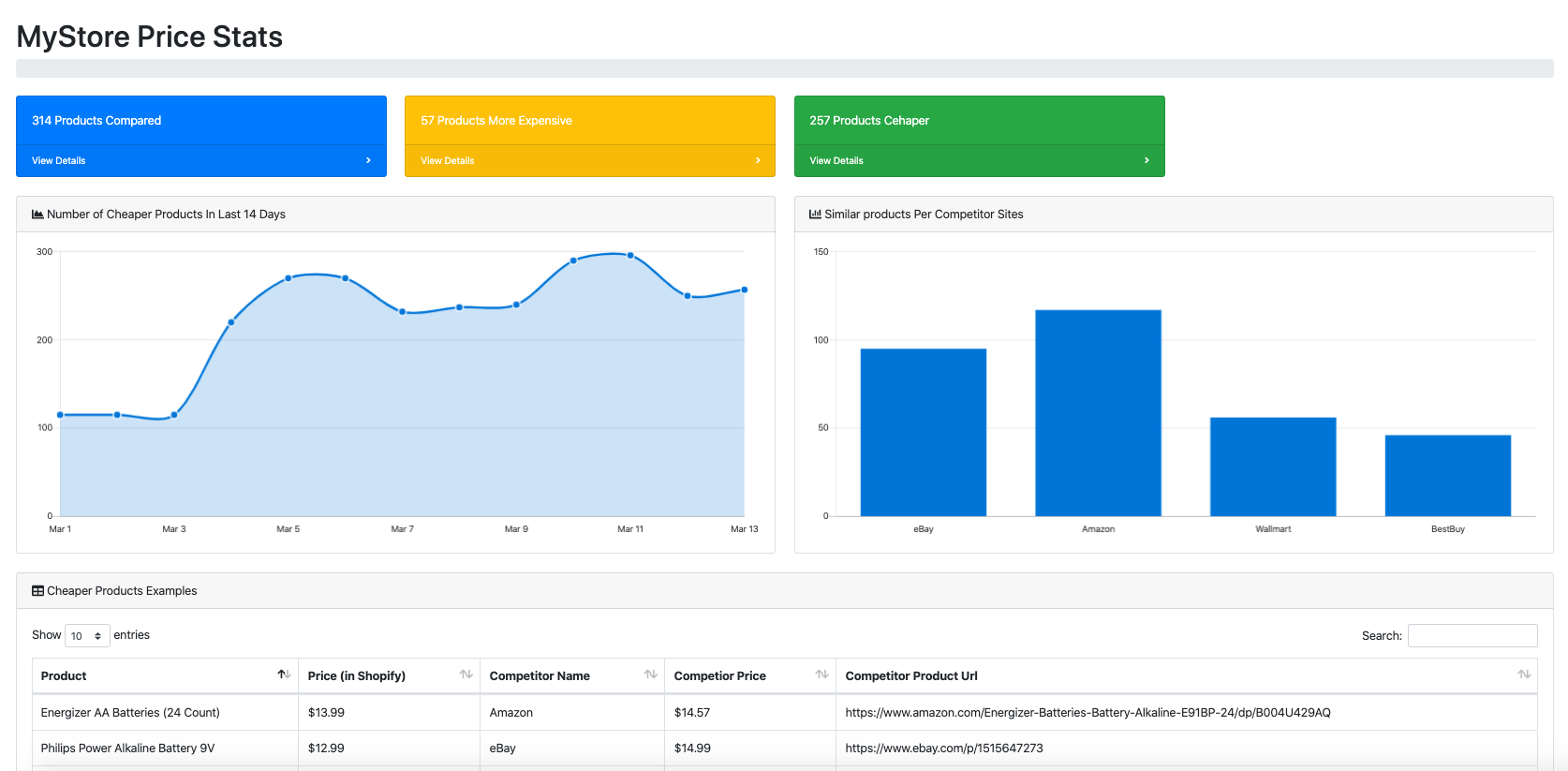Viewport: 1568px width, 771px height.
Task: Click 'Cheaper Products Examples' panel title
Action: [122, 591]
